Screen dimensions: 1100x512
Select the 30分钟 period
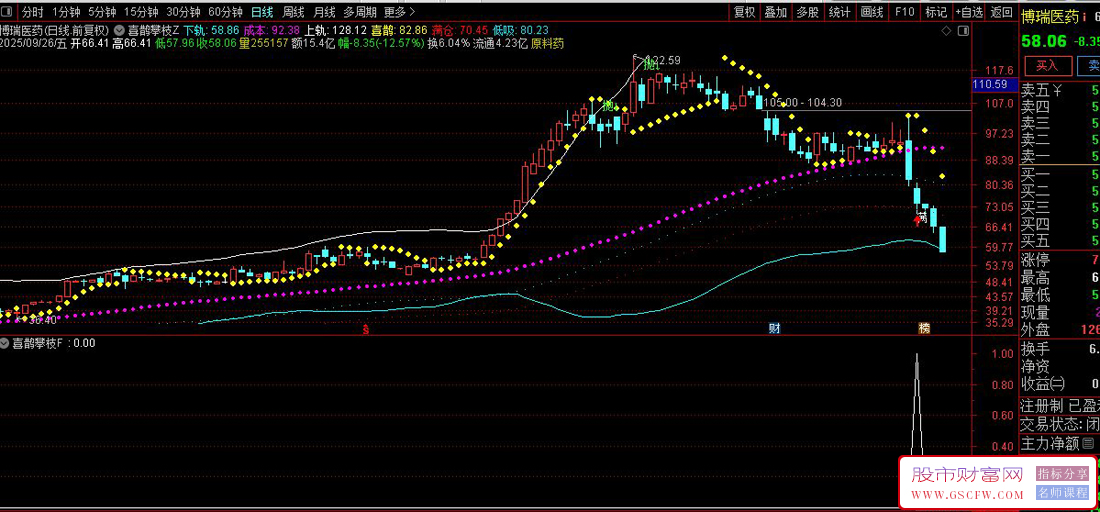click(x=183, y=12)
